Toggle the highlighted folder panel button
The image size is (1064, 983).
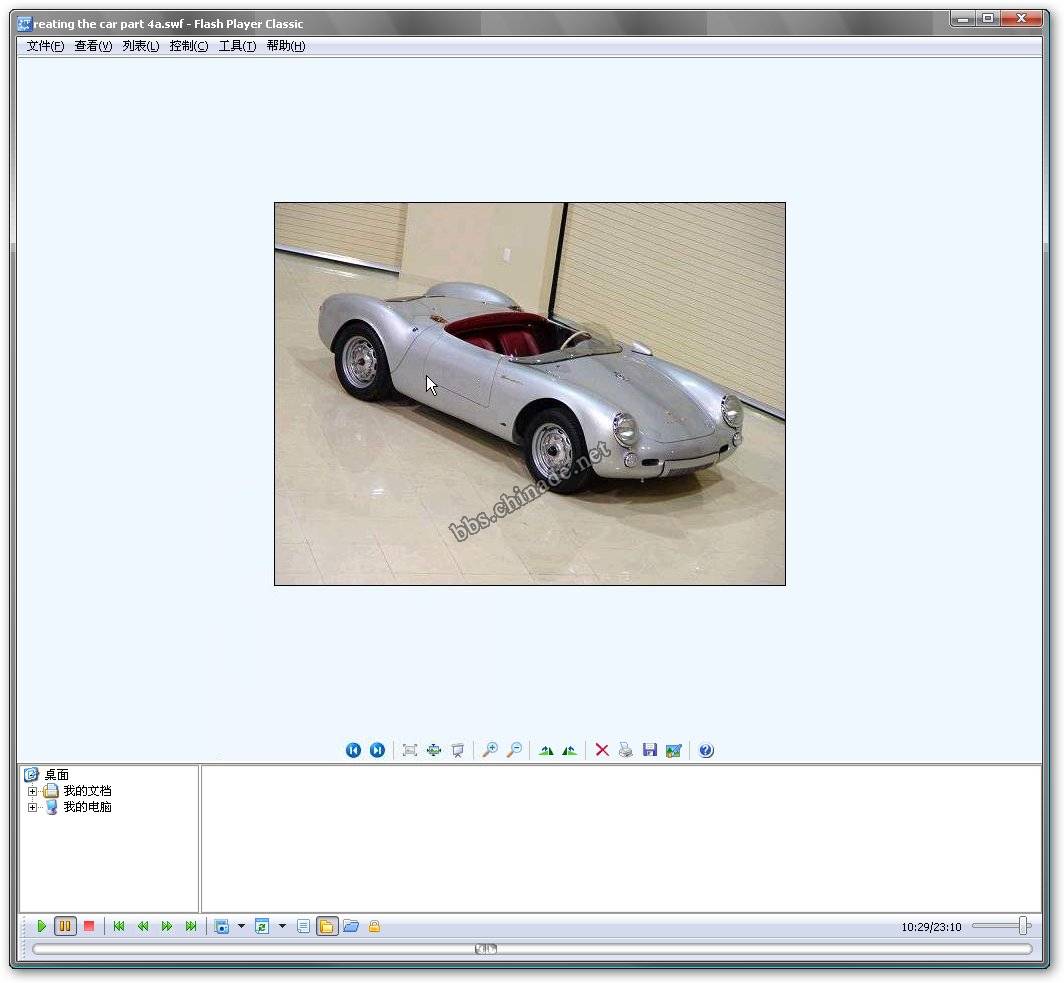click(327, 927)
